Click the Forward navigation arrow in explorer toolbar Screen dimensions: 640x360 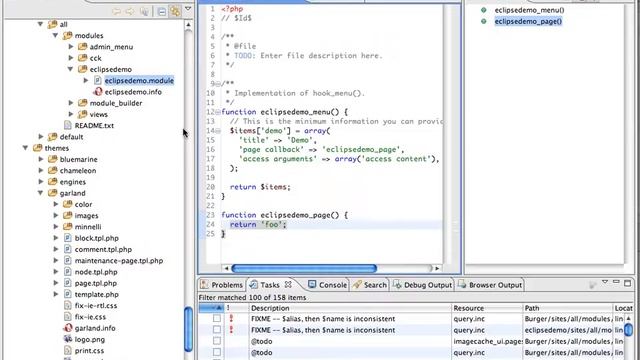pos(130,11)
